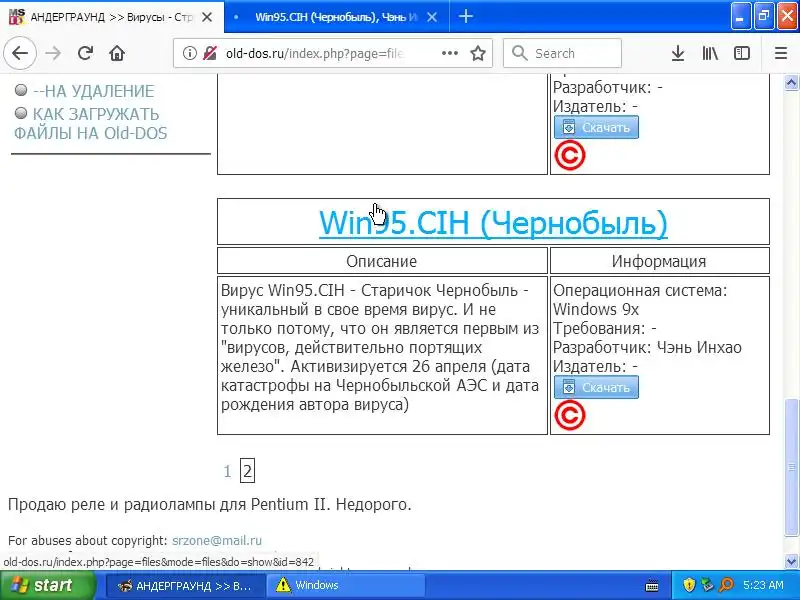Open the Windows start menu
Image resolution: width=800 pixels, height=600 pixels.
tap(47, 585)
